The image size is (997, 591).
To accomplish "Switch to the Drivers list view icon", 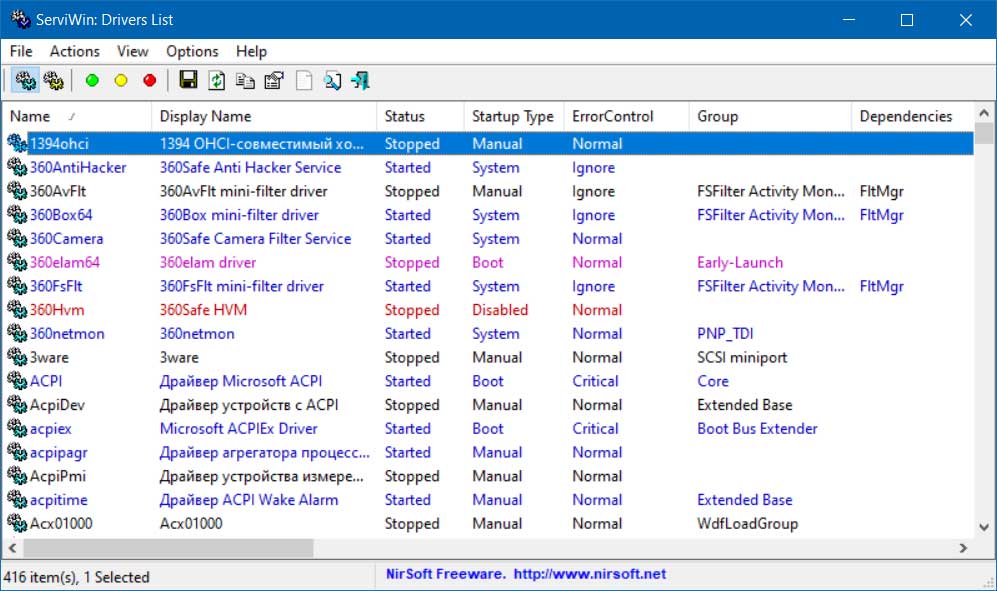I will pos(25,81).
